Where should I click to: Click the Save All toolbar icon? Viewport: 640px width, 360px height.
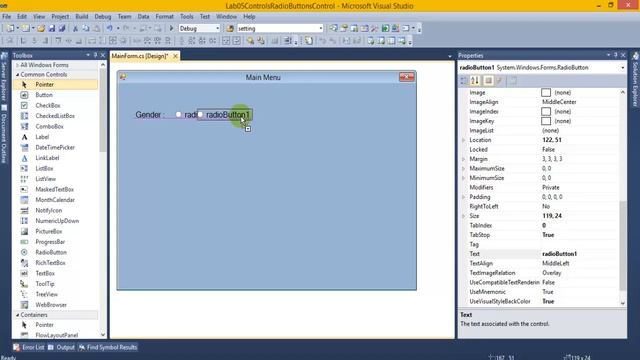click(62, 29)
